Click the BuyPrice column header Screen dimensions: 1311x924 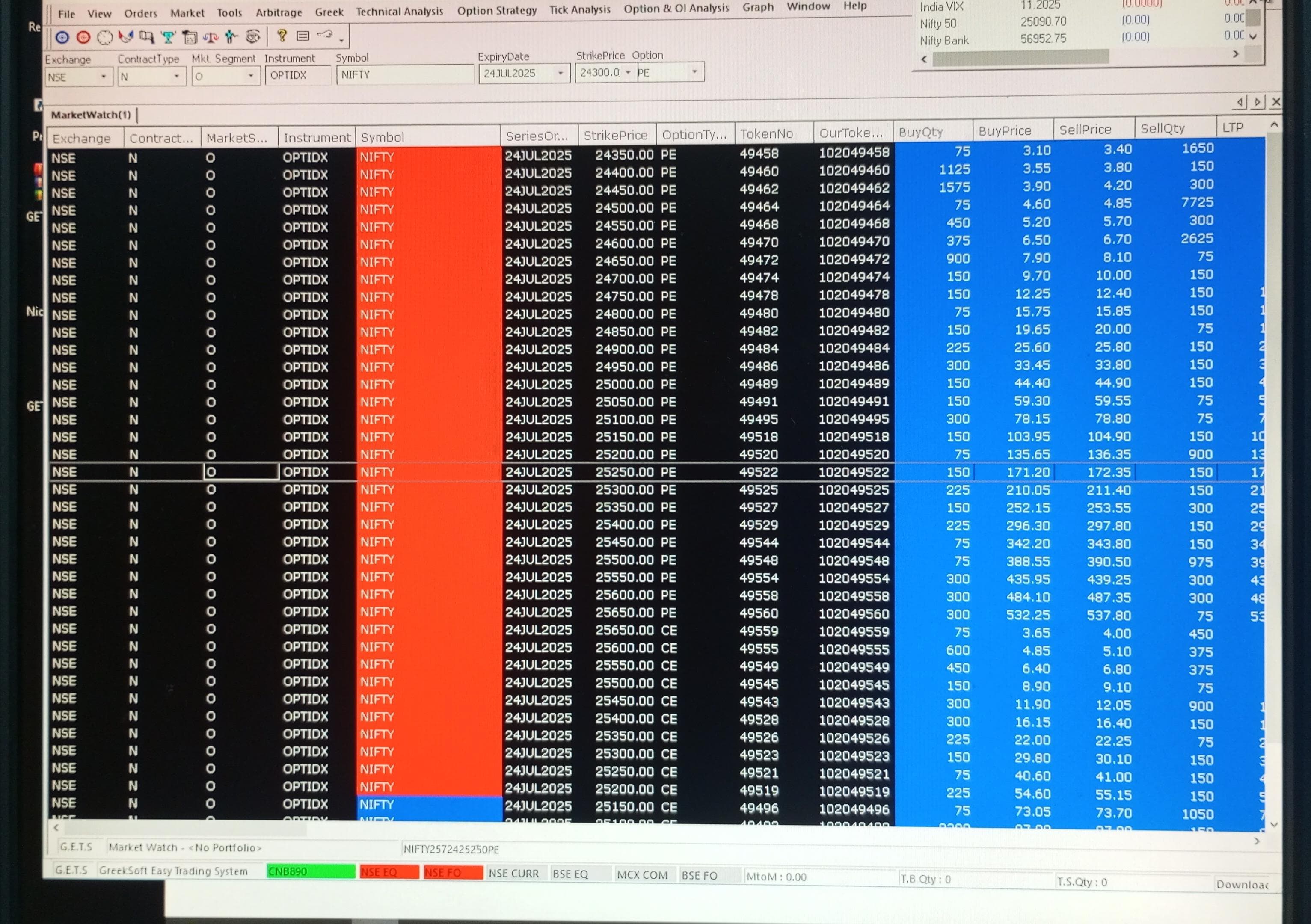1004,131
